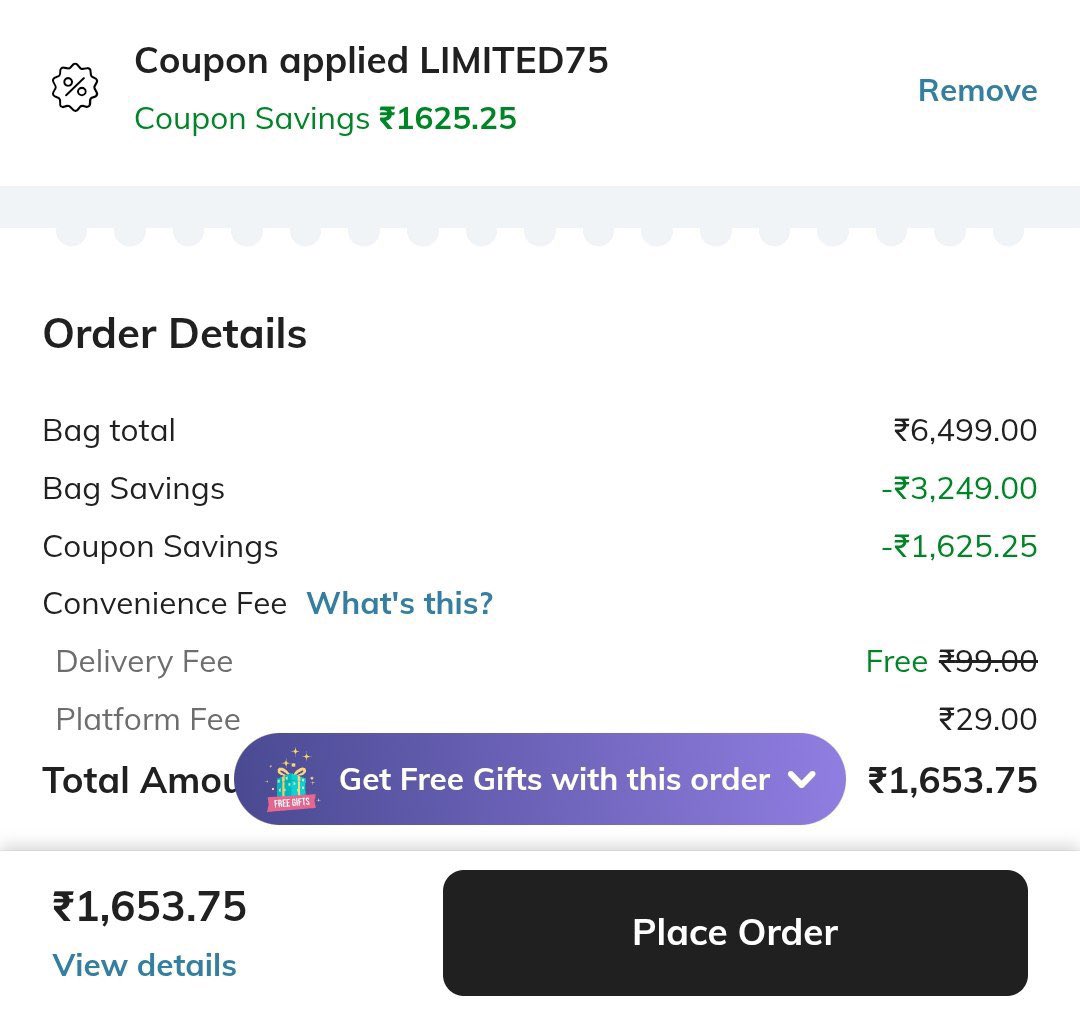1080x1028 pixels.
Task: Expand the free gifts chevron arrow
Action: pos(802,780)
